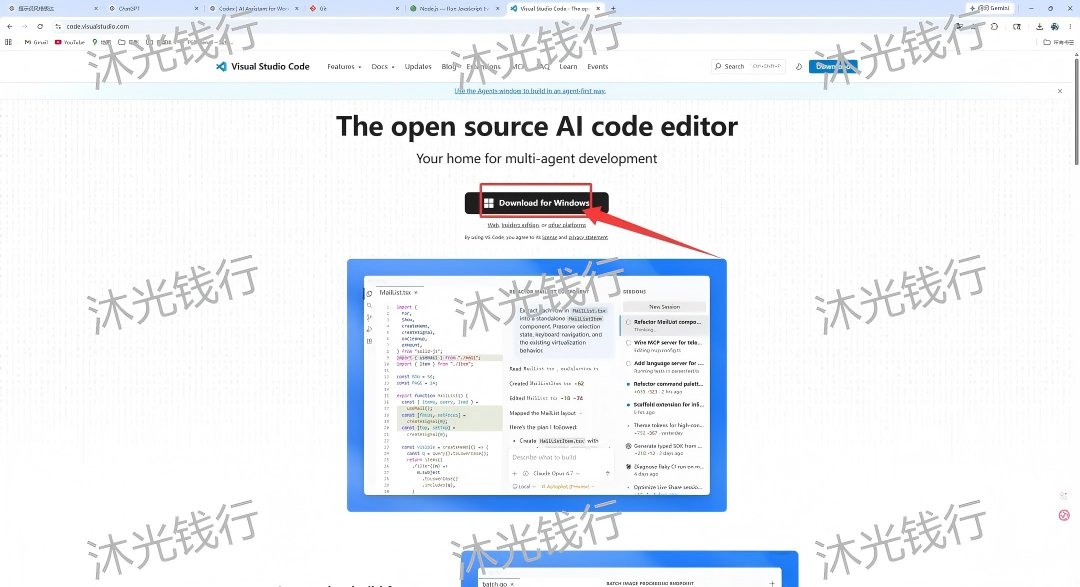Open the other platforms link
Viewport: 1080px width, 587px height.
coord(567,225)
